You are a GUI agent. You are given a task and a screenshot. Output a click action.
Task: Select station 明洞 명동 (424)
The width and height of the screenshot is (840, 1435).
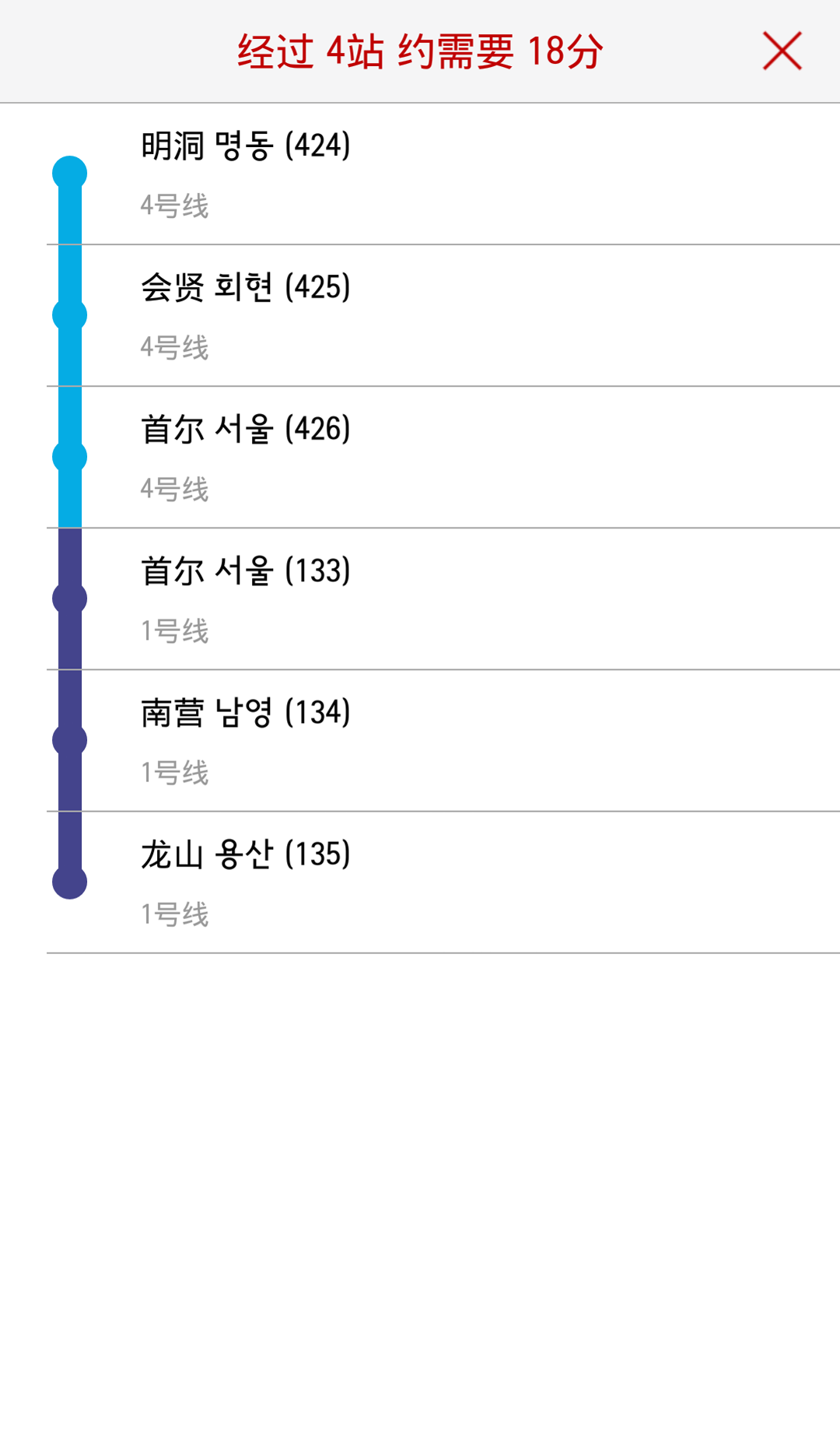coord(246,146)
